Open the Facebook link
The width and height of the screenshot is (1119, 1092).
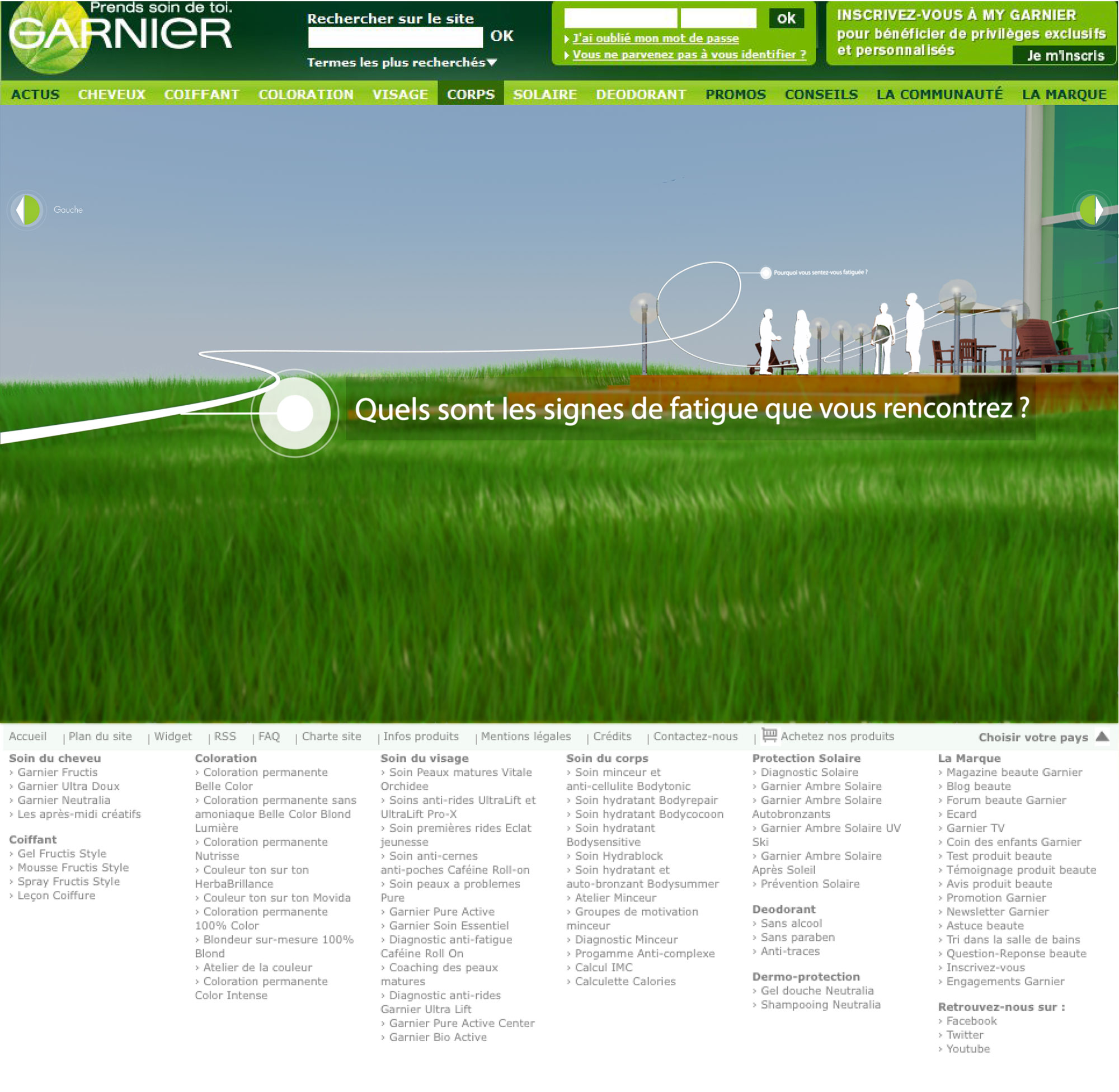[x=971, y=1021]
